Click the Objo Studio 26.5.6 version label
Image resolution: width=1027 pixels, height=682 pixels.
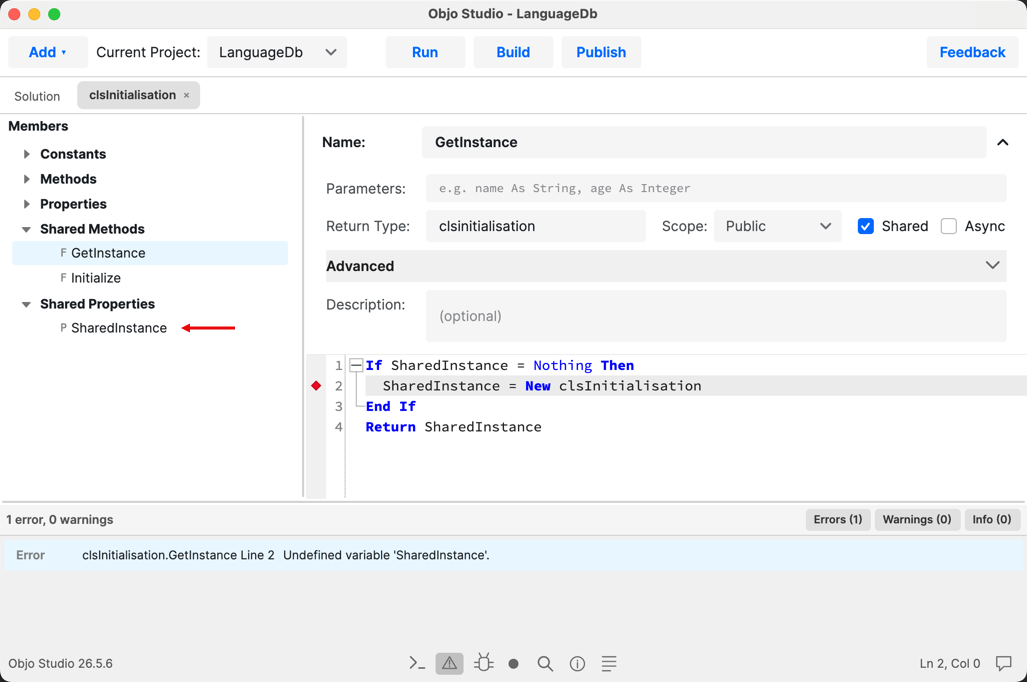pos(60,664)
